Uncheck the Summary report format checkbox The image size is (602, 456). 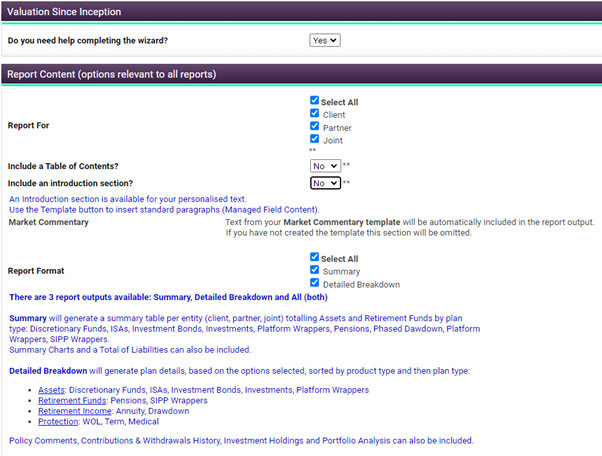tap(315, 270)
